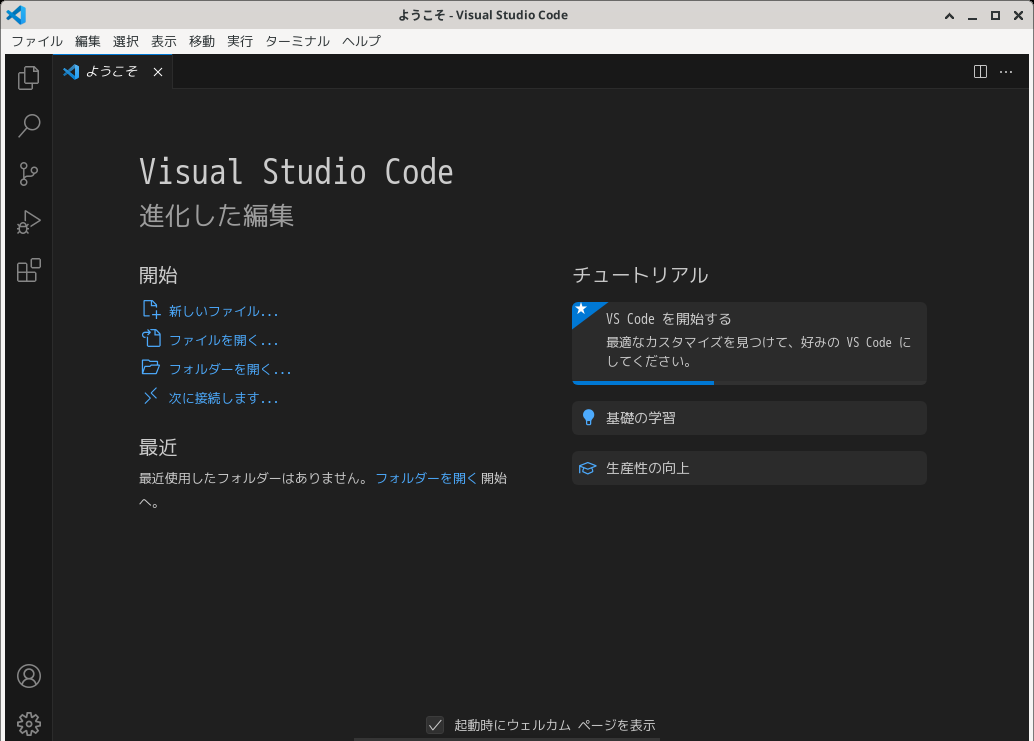
Task: Click the 次に接続します... link
Action: pyautogui.click(x=224, y=398)
